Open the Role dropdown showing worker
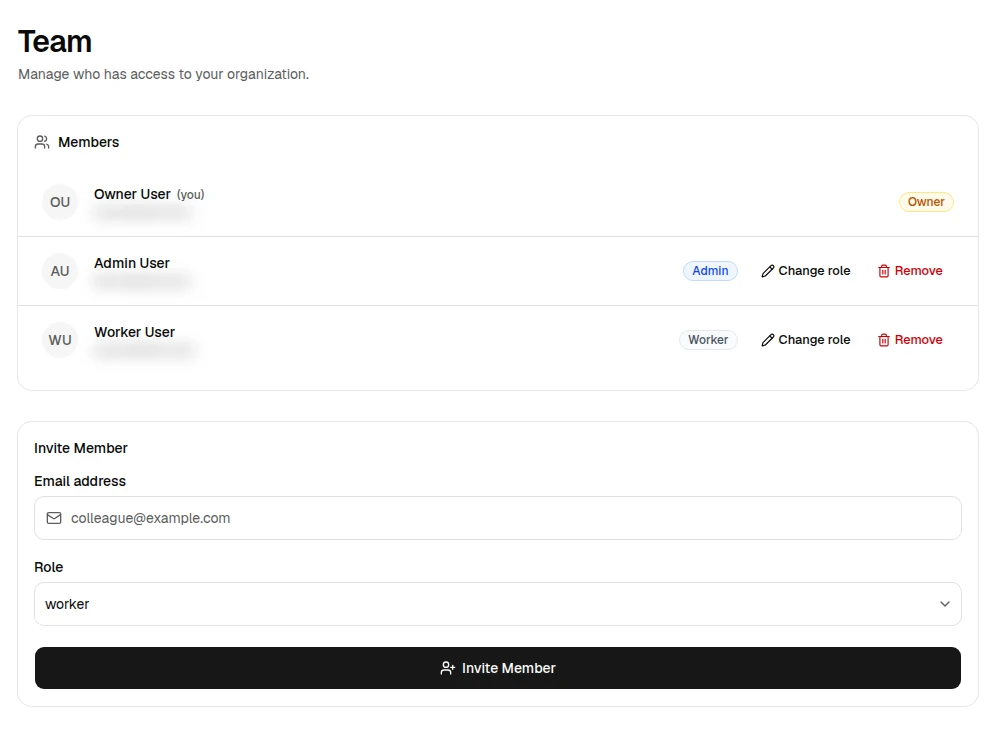This screenshot has height=730, width=990. click(x=498, y=604)
